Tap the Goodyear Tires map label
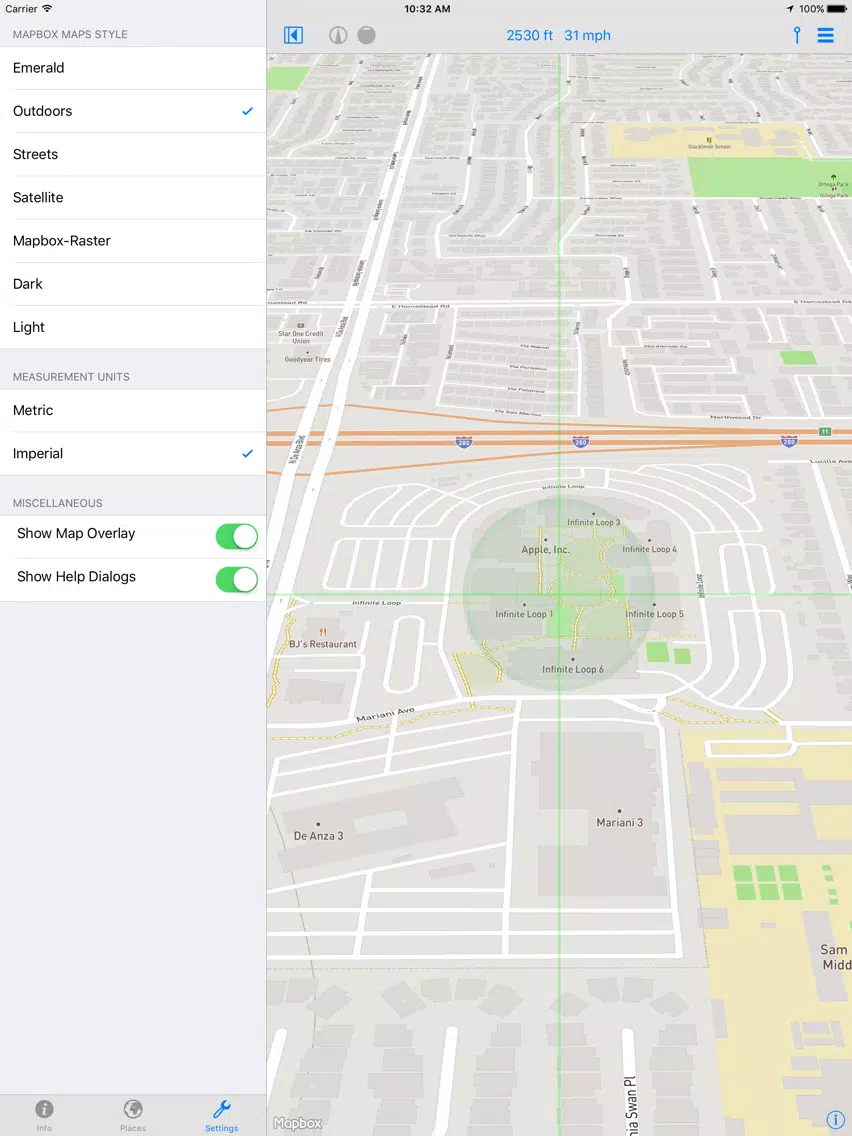 307,359
